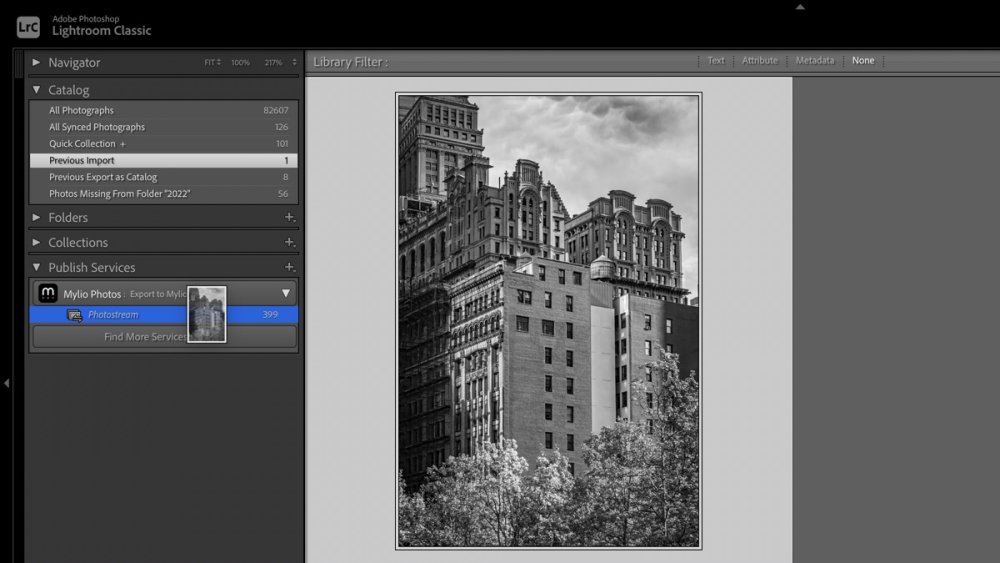
Task: Click the Photostream collection icon
Action: [74, 315]
